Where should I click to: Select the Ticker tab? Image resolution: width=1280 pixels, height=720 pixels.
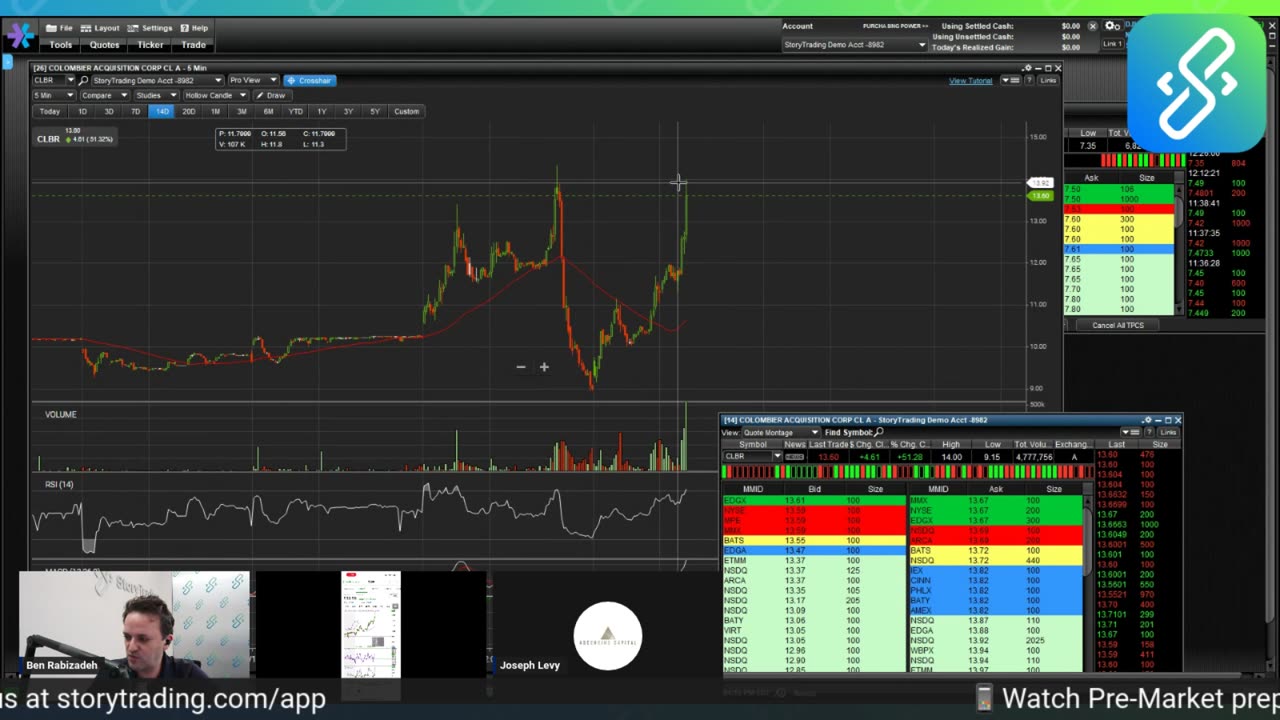pos(150,45)
